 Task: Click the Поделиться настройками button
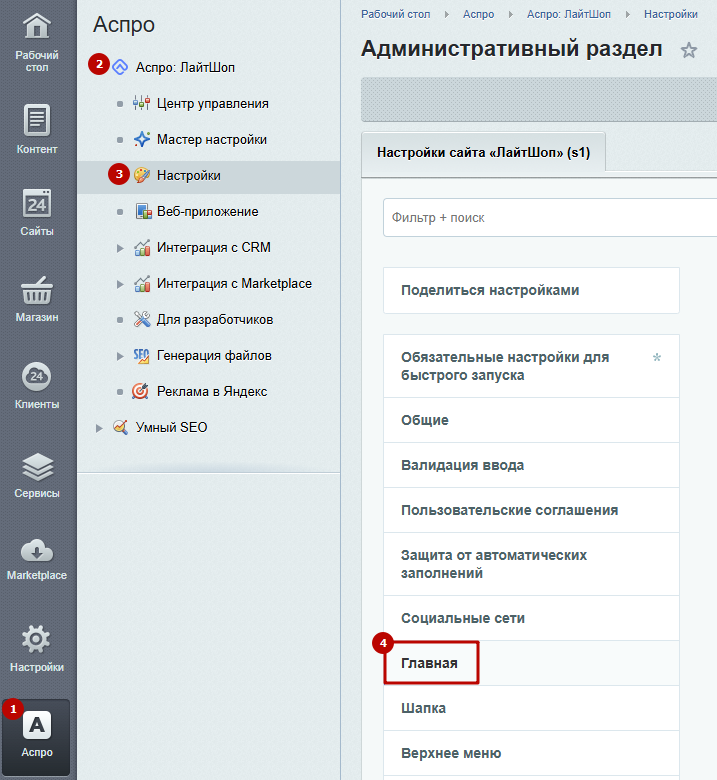point(490,291)
